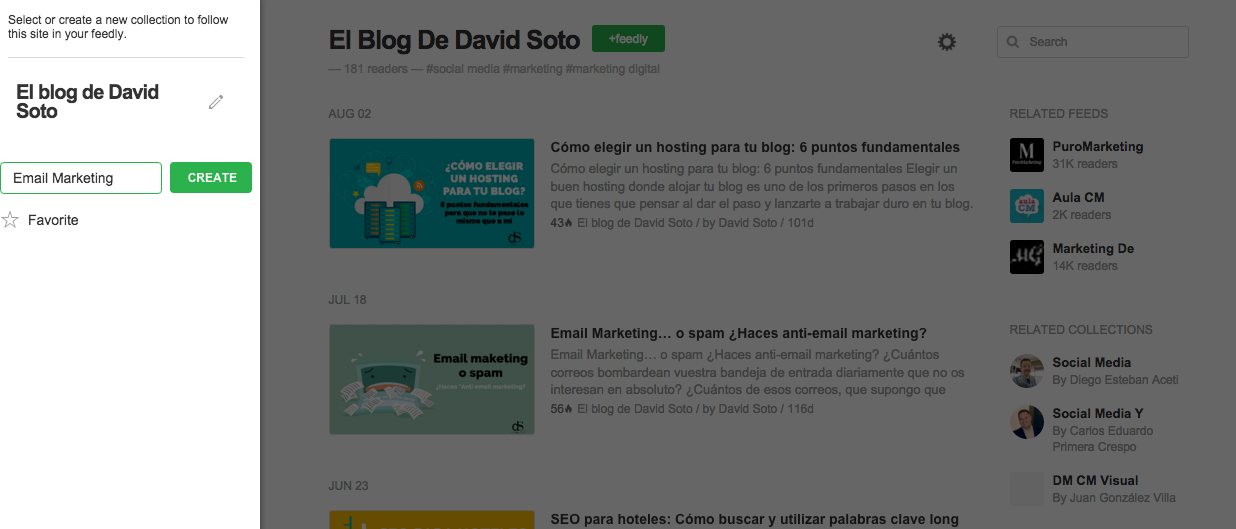Click the magnifier icon in Search box
The width and height of the screenshot is (1236, 529).
(1014, 42)
